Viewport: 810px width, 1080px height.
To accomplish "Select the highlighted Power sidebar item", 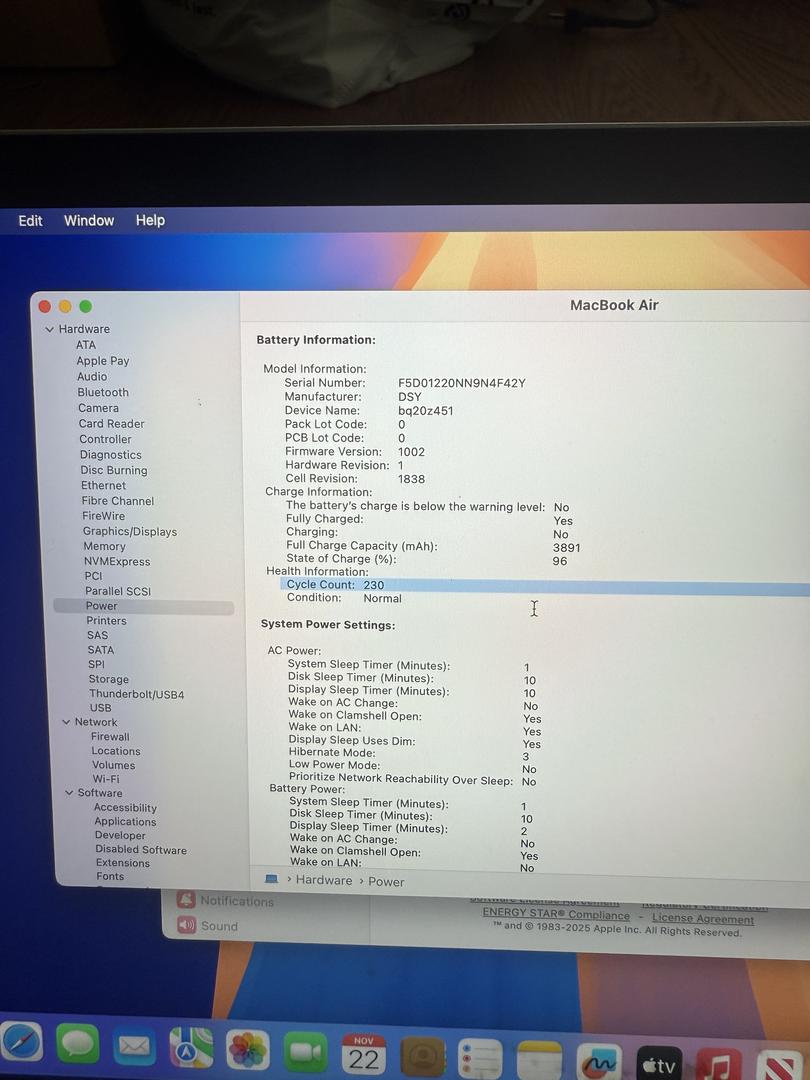I will [x=144, y=606].
